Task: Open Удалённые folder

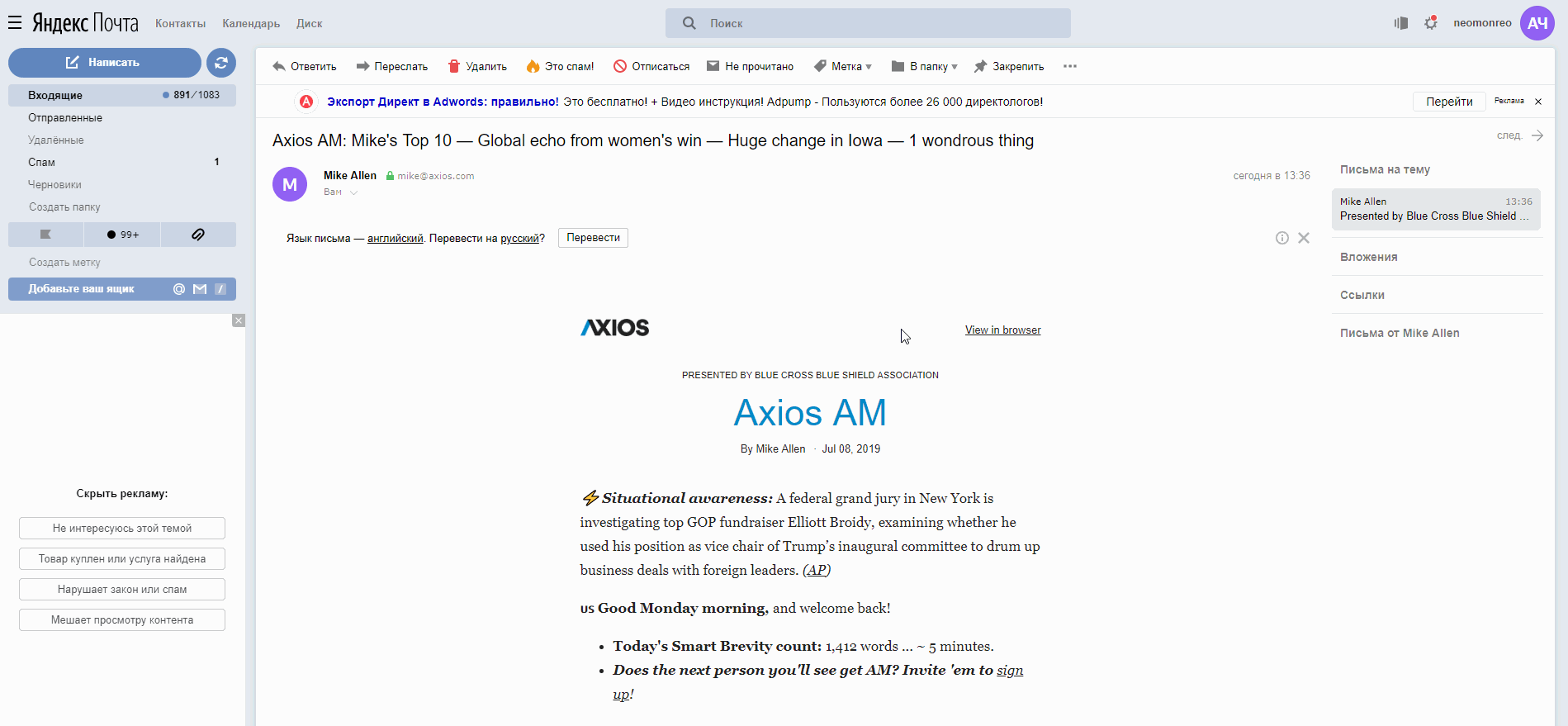Action: (x=56, y=140)
